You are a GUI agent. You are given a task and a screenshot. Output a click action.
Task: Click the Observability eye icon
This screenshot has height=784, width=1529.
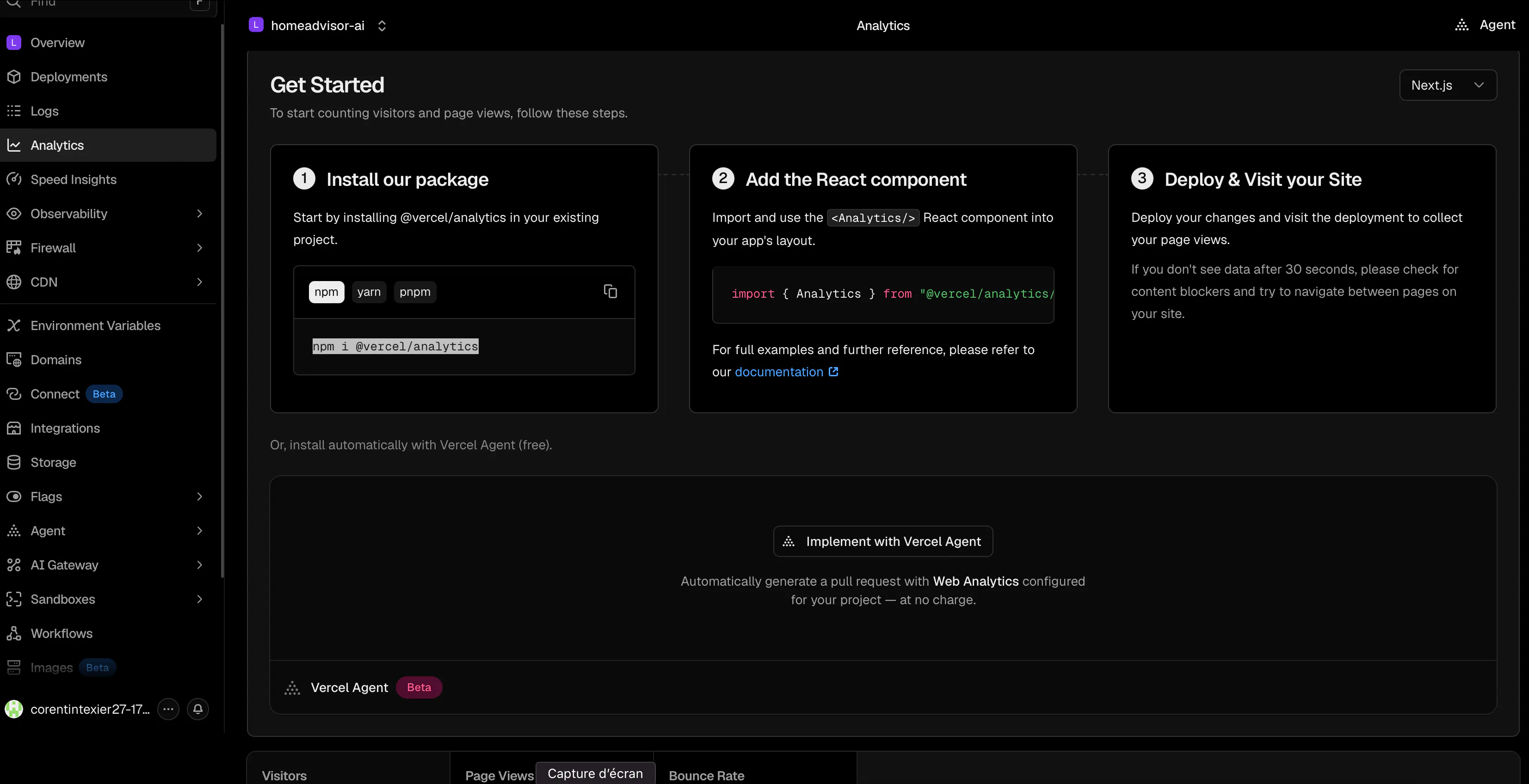click(14, 214)
